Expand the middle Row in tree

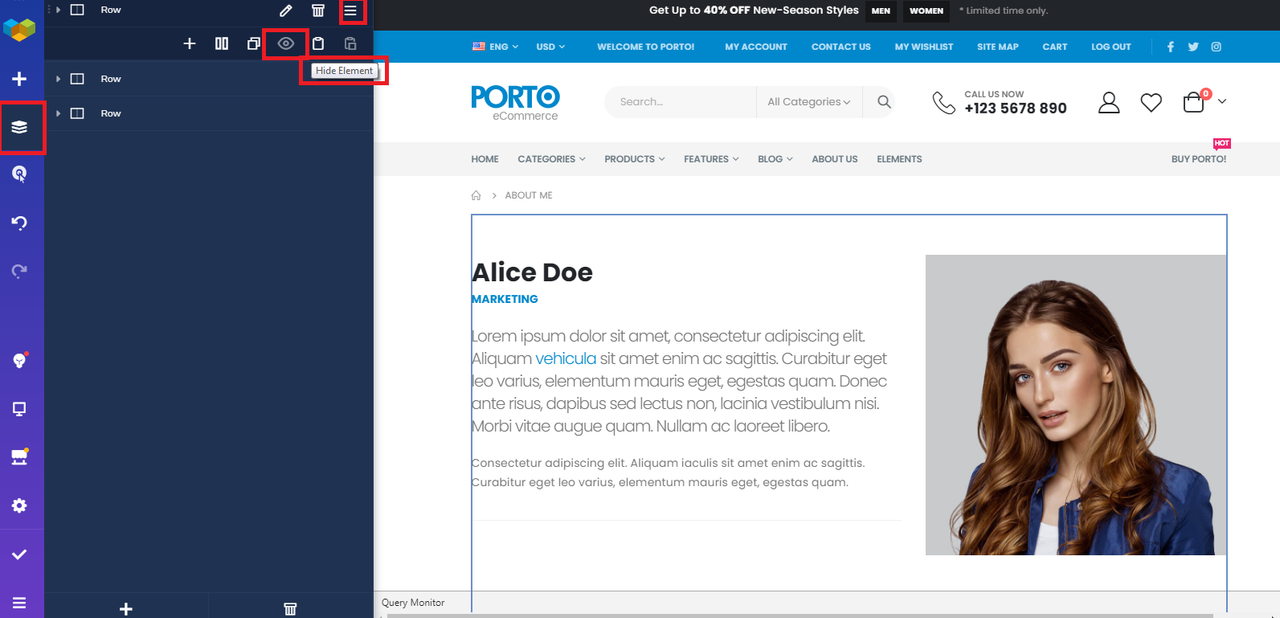click(58, 79)
